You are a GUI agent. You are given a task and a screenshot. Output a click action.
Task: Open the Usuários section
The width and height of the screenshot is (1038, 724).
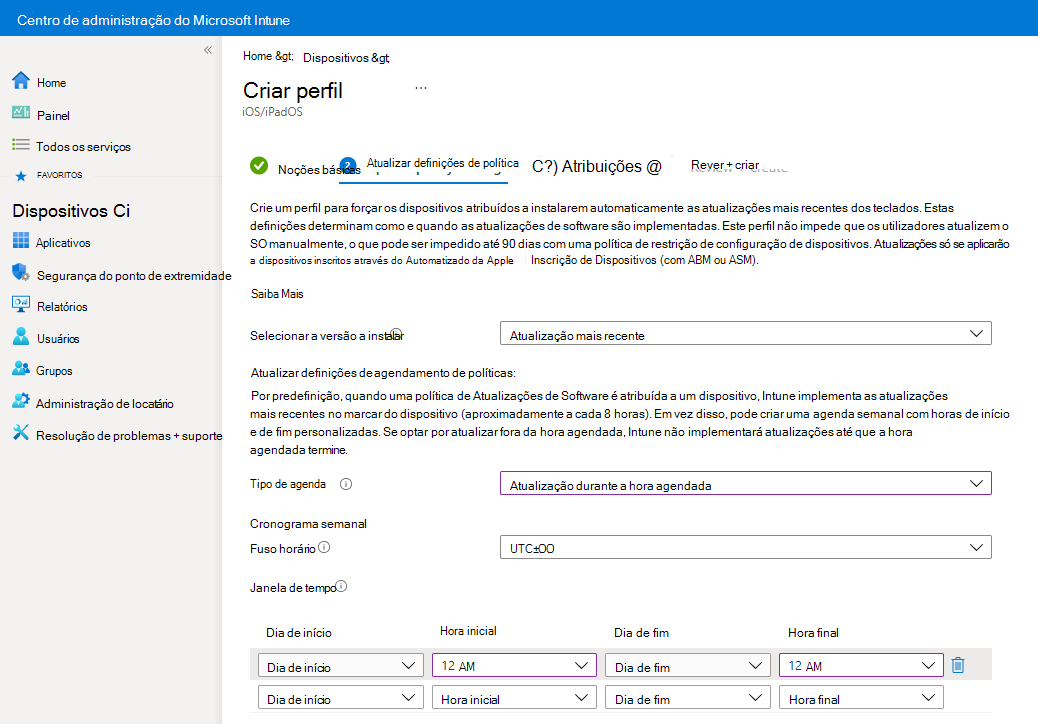coord(22,334)
